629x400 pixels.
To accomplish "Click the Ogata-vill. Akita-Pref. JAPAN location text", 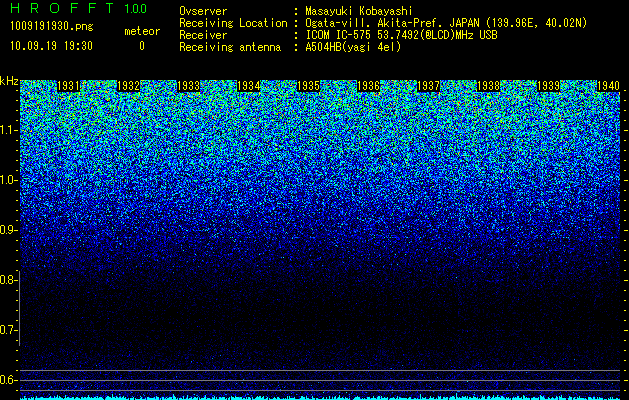I will [446, 23].
